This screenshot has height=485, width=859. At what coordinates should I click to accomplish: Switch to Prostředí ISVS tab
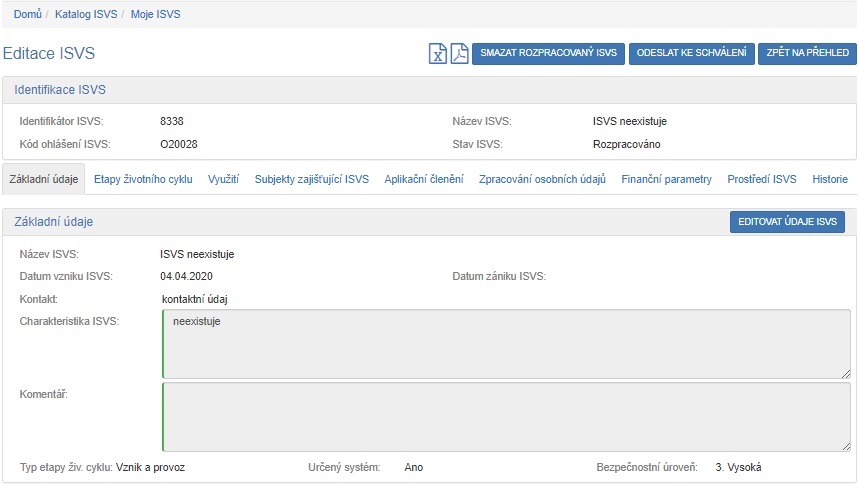(761, 180)
